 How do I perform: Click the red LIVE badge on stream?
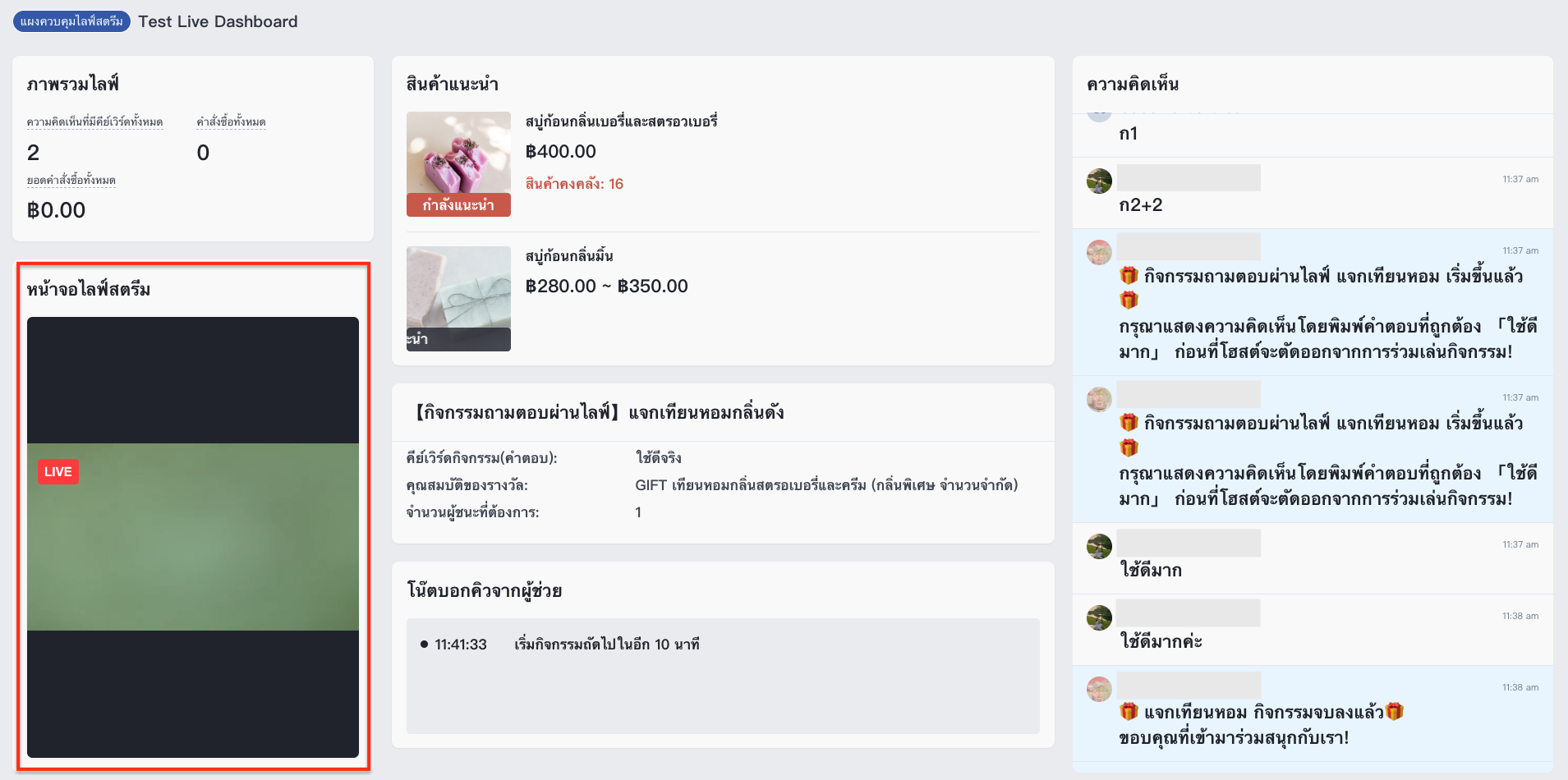(58, 471)
